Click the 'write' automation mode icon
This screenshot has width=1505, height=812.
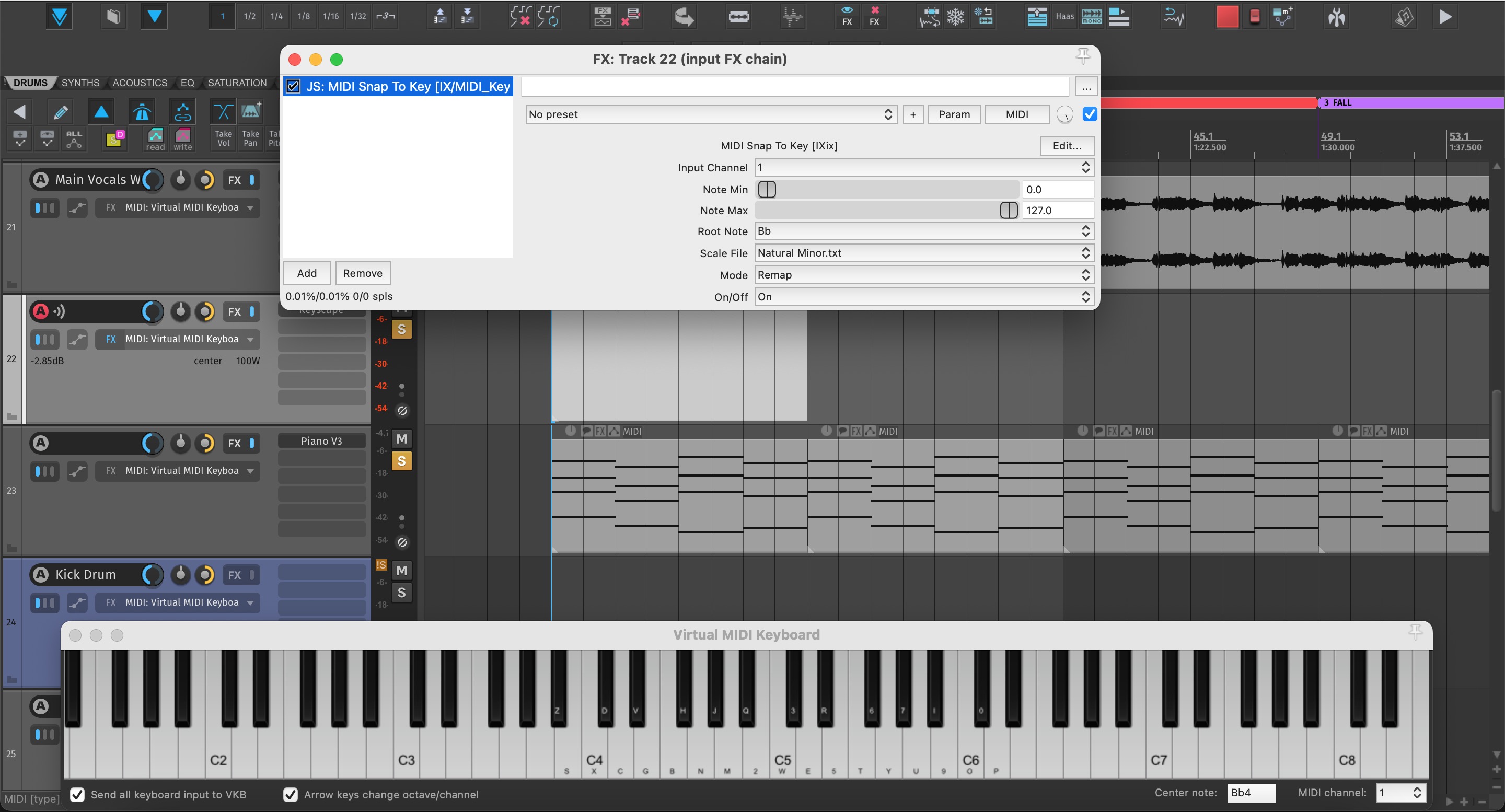click(x=183, y=140)
